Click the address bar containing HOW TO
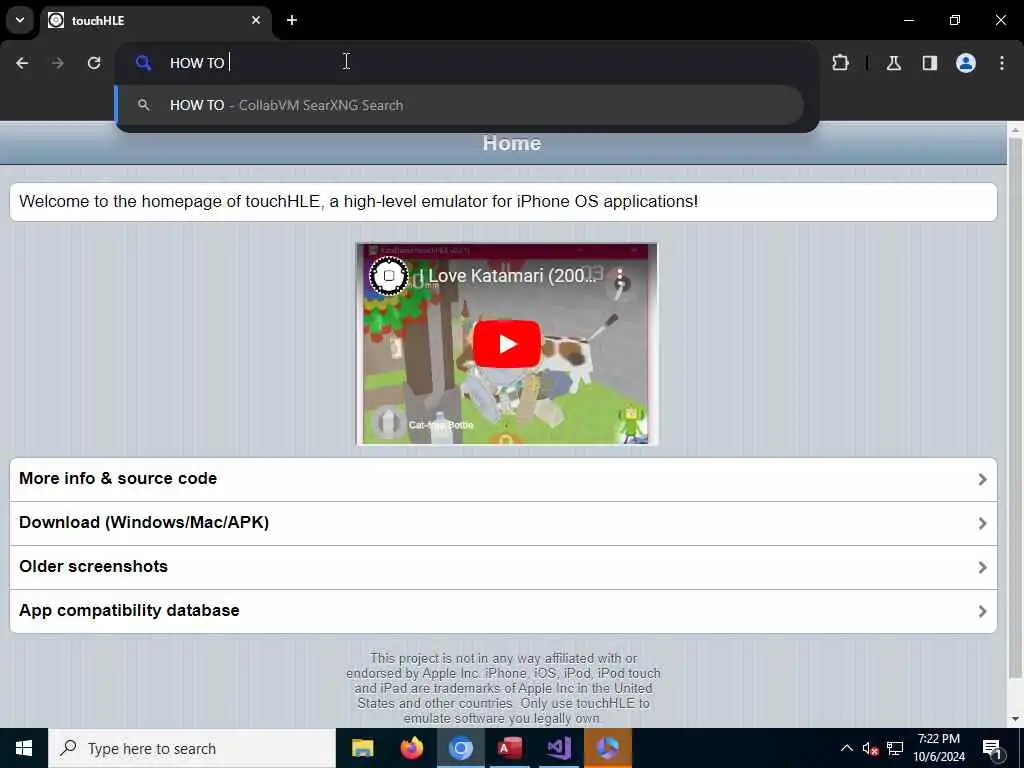 [x=467, y=63]
